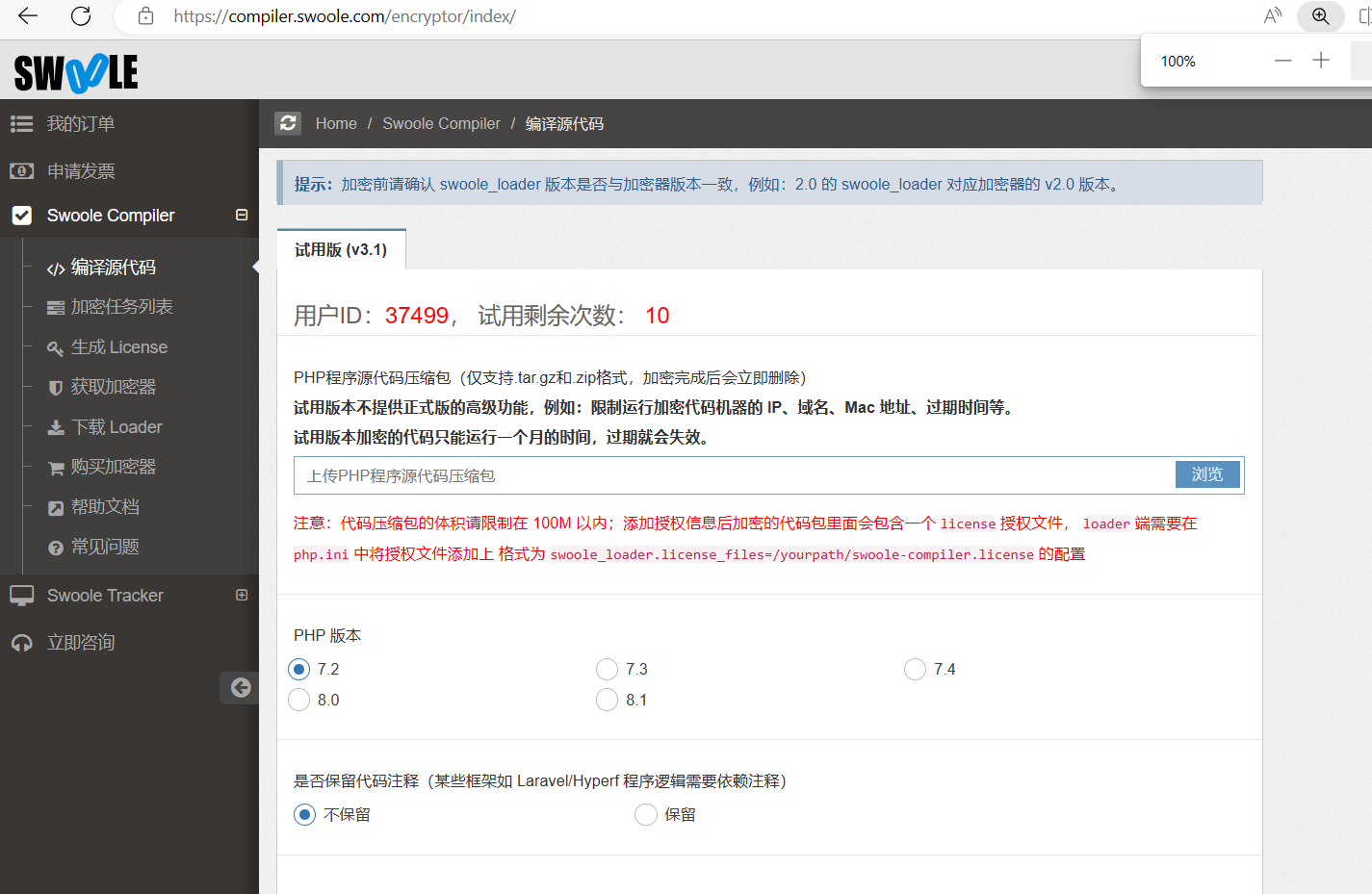This screenshot has width=1372, height=894.
Task: Open 购买加密器 in the sidebar
Action: [113, 467]
